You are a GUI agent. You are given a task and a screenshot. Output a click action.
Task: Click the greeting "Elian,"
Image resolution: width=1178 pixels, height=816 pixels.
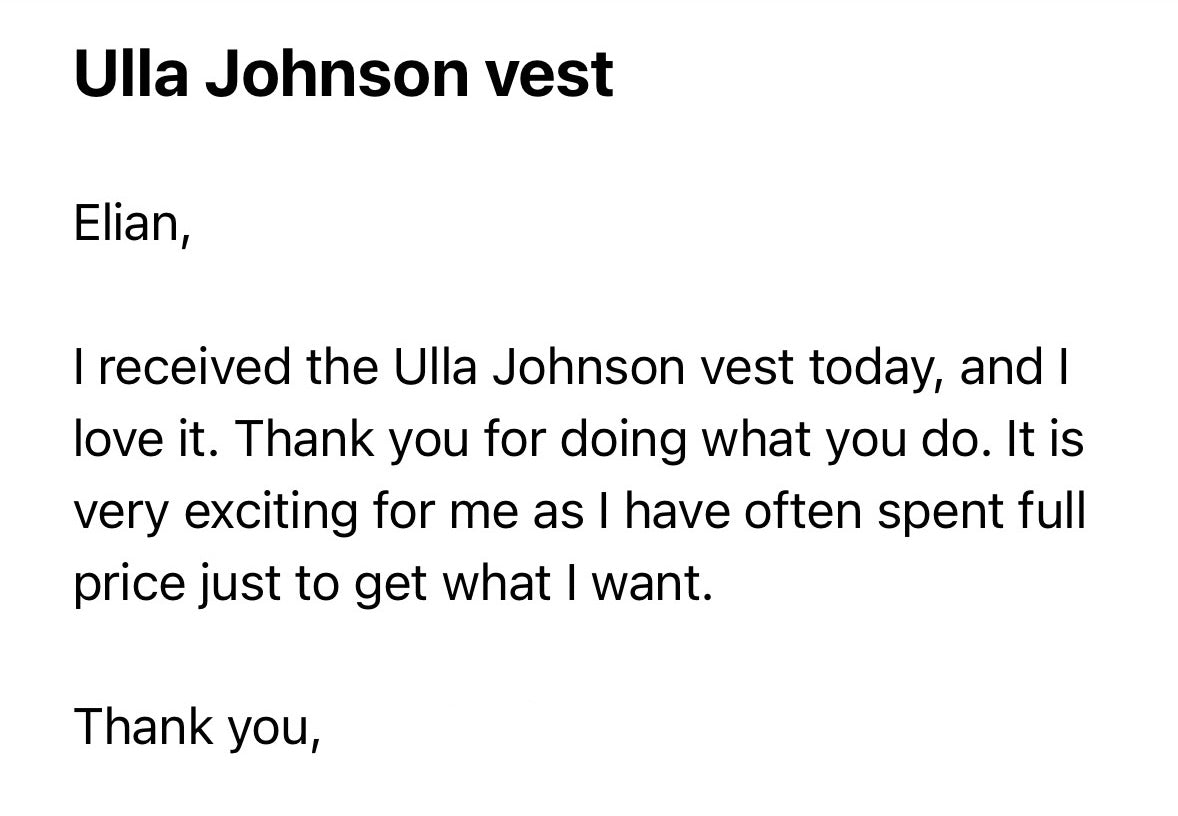pyautogui.click(x=133, y=223)
